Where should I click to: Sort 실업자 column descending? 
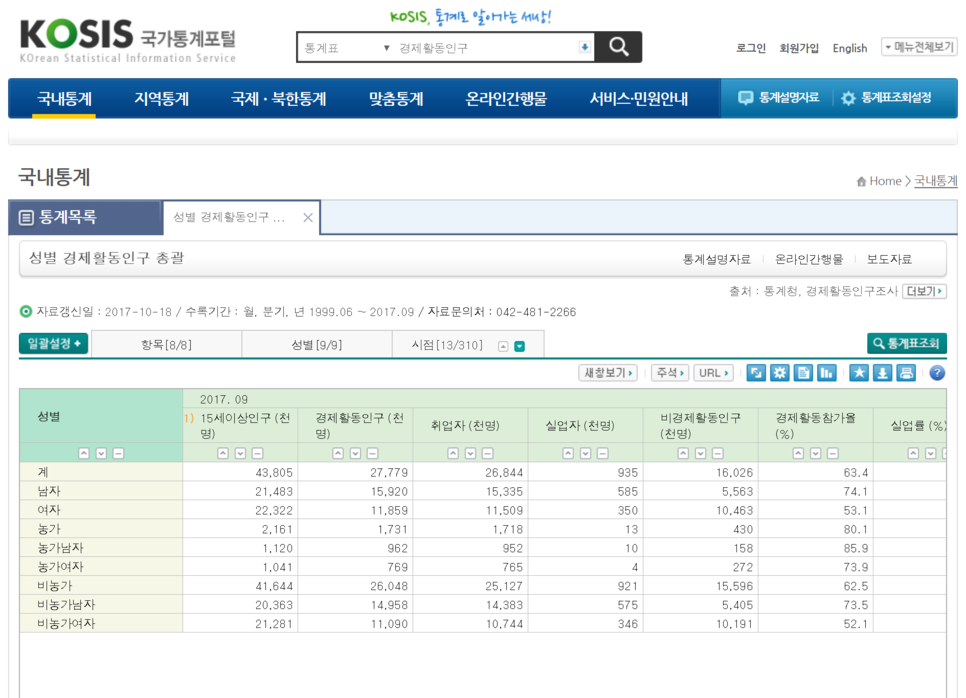coord(585,453)
